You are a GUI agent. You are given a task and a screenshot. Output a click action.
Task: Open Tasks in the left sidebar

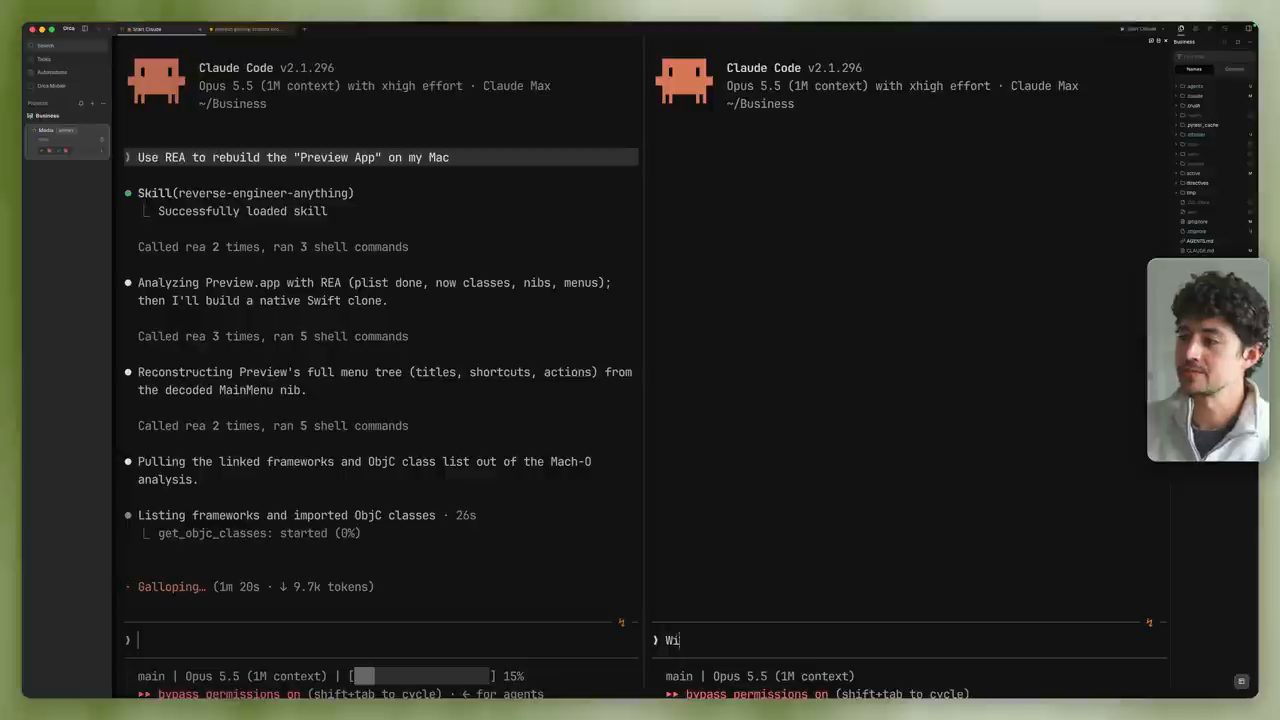(68, 59)
